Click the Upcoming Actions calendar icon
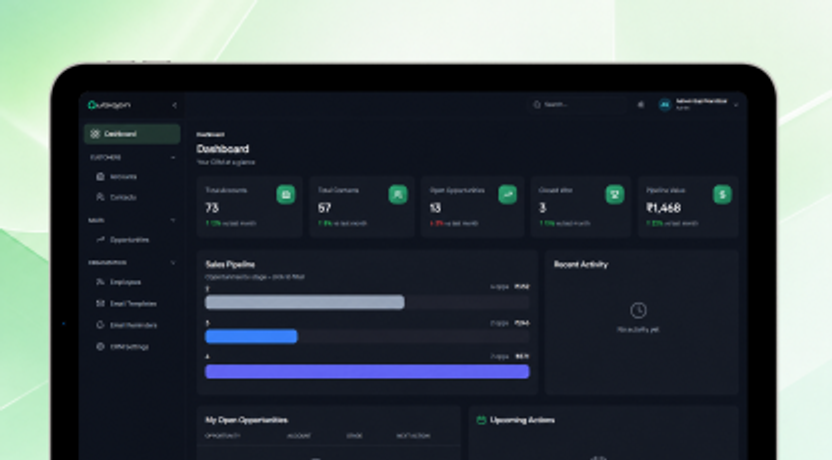The image size is (832, 460). [x=481, y=420]
